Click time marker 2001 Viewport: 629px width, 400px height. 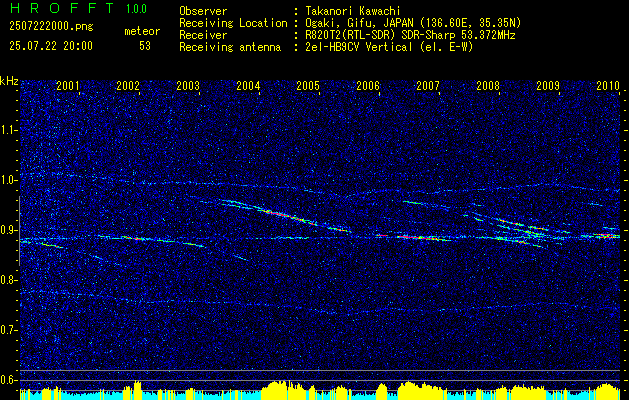click(x=68, y=85)
